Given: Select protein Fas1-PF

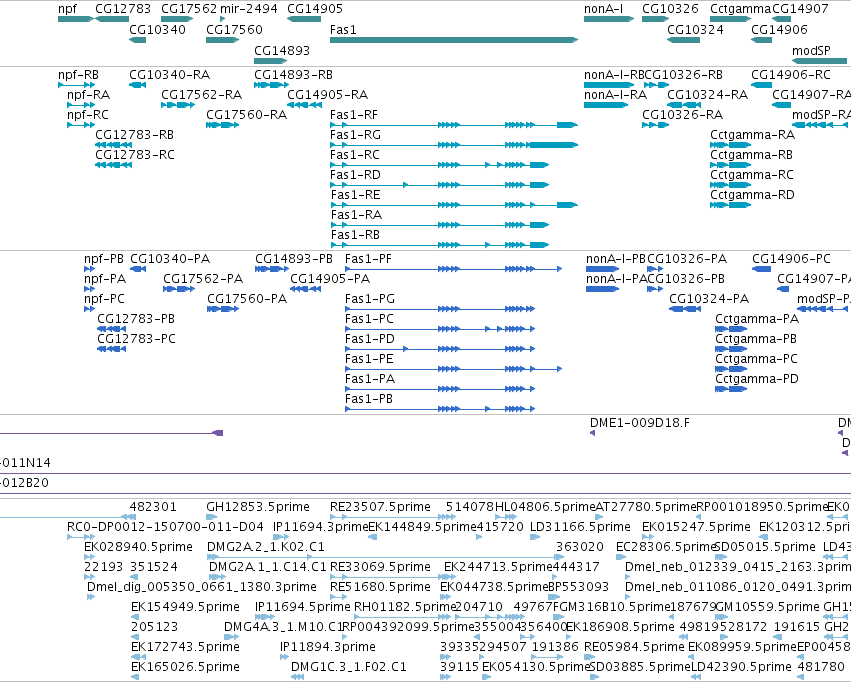Looking at the screenshot, I should [453, 269].
